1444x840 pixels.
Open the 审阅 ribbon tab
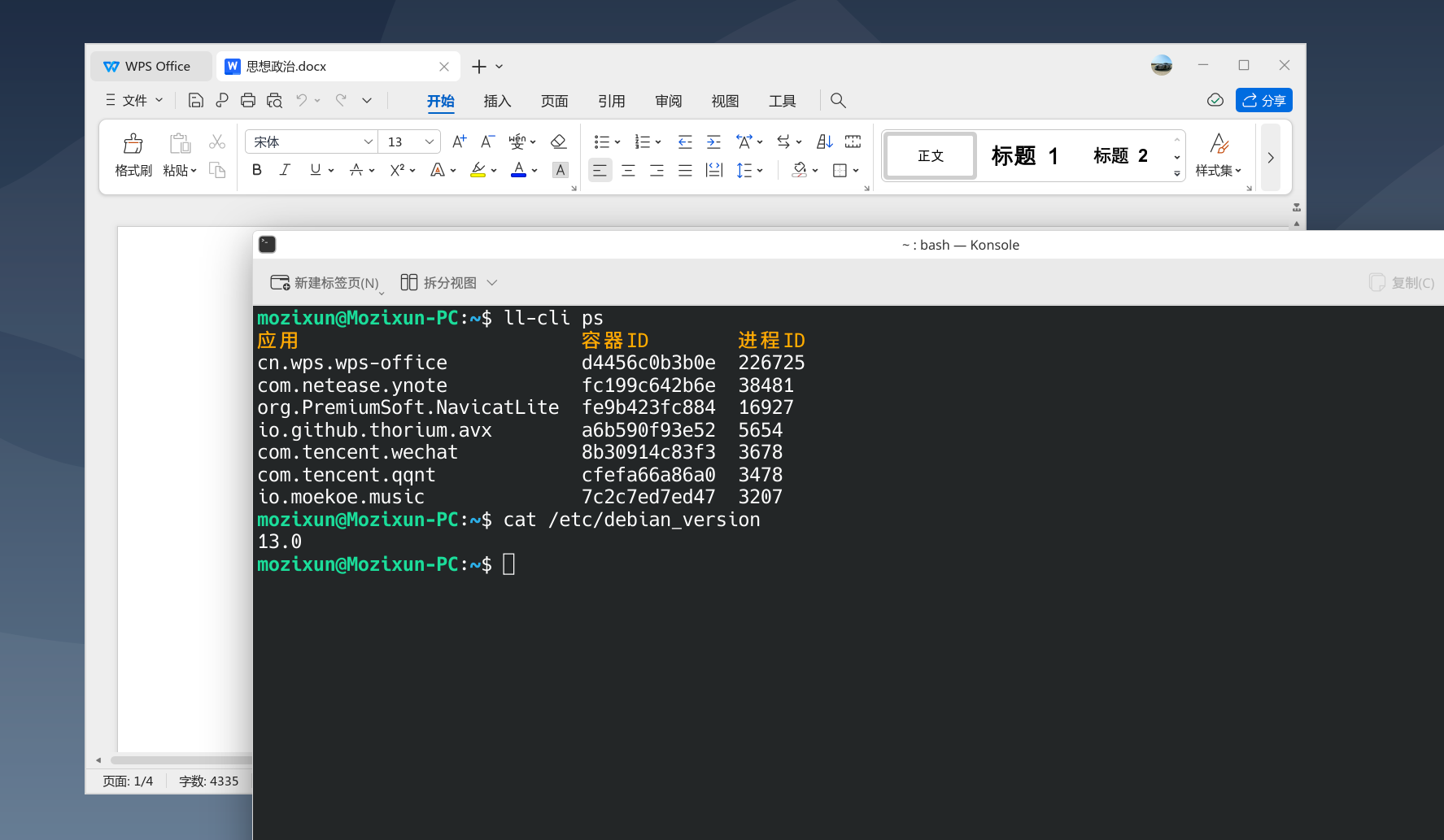(668, 101)
